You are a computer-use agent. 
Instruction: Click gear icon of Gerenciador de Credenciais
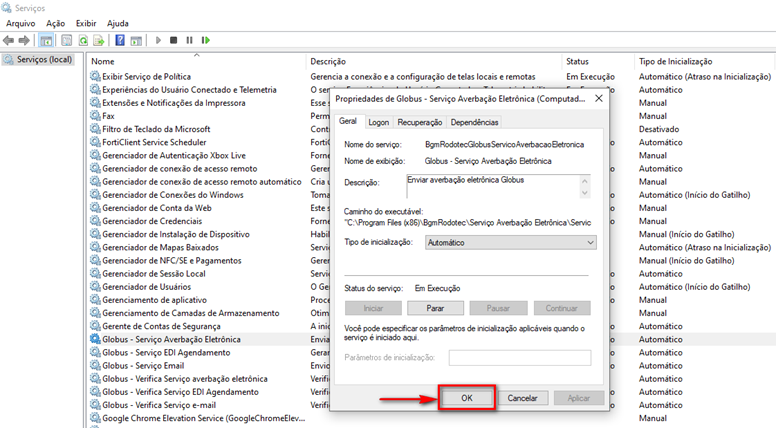[95, 221]
